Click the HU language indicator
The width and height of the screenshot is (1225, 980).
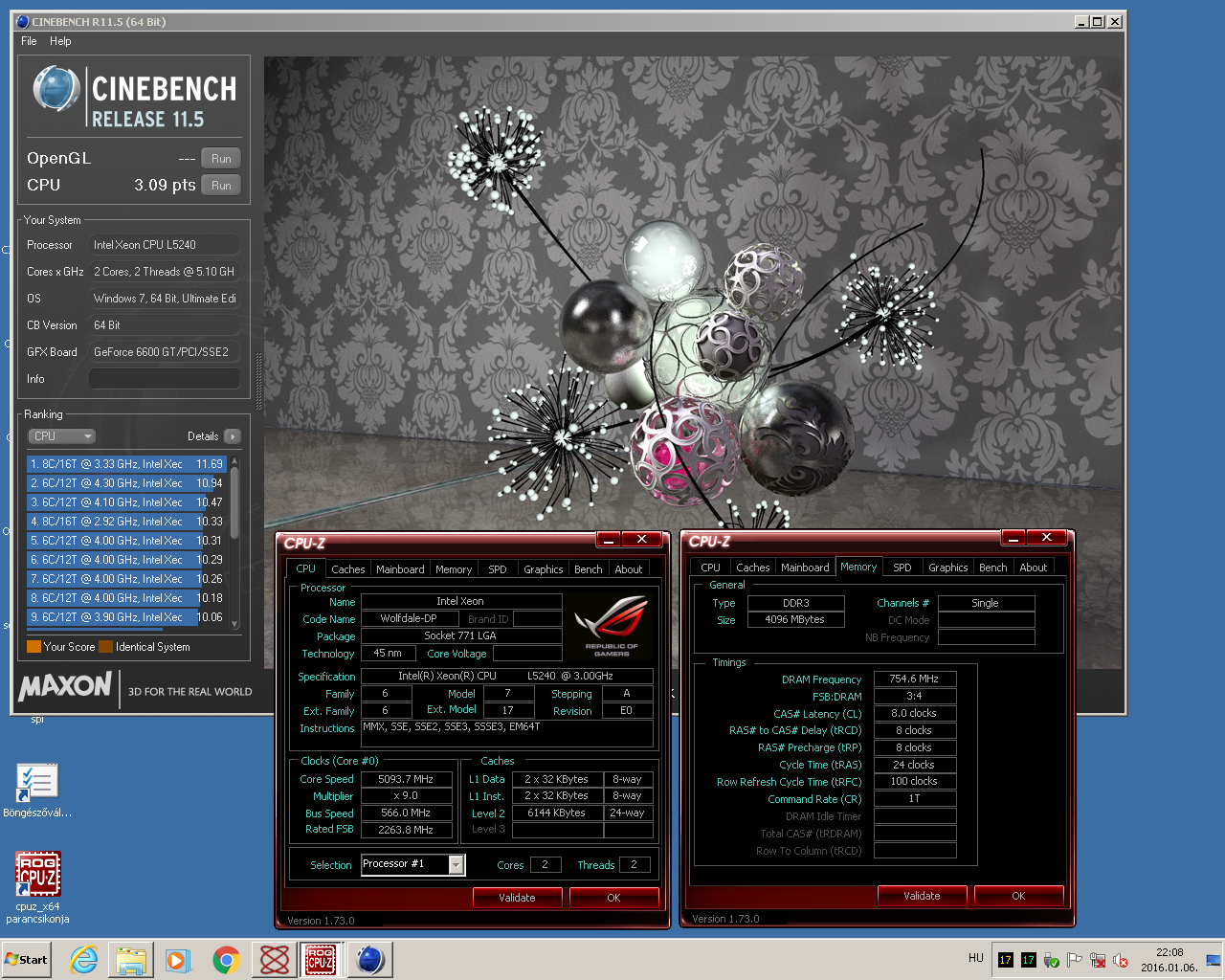pos(975,958)
